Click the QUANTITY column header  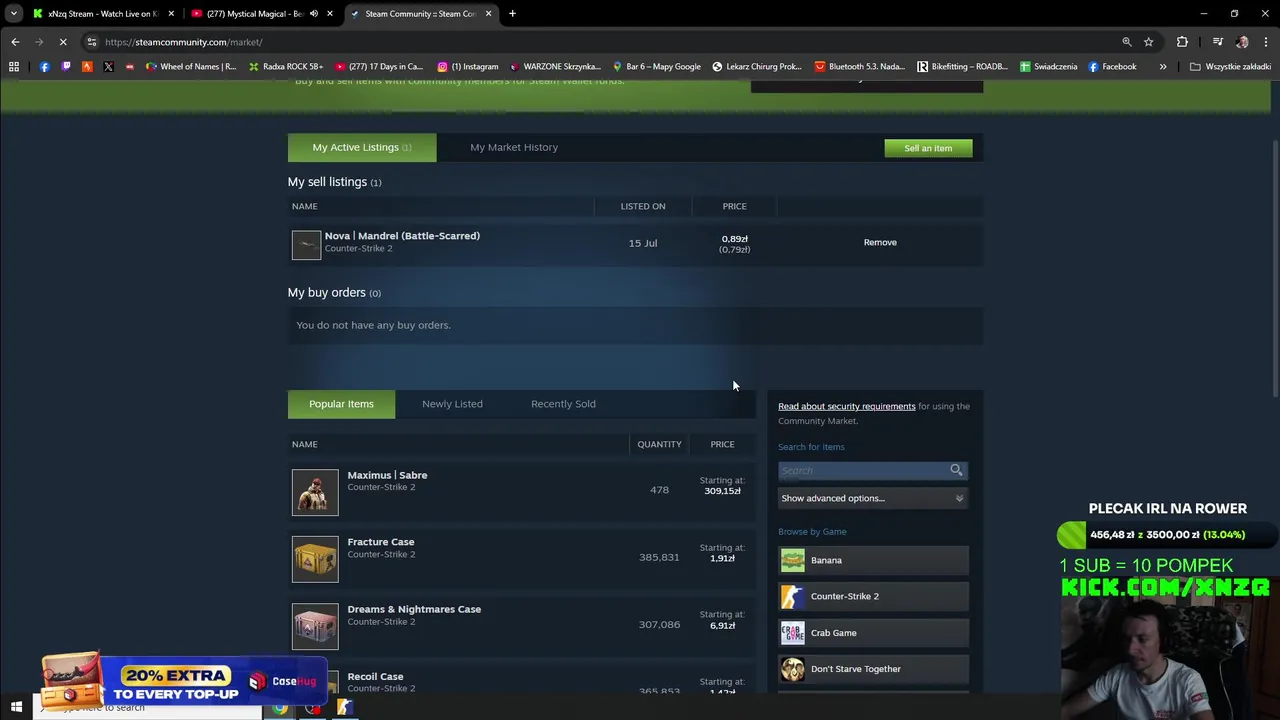point(659,444)
